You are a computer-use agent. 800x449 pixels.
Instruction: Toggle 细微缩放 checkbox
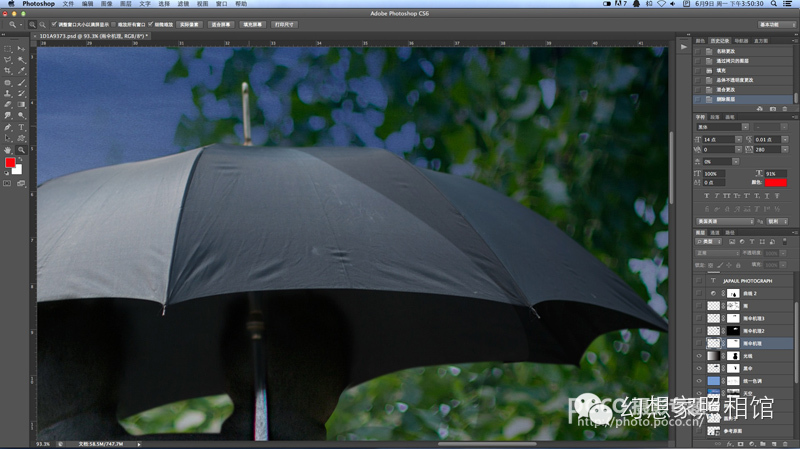151,24
